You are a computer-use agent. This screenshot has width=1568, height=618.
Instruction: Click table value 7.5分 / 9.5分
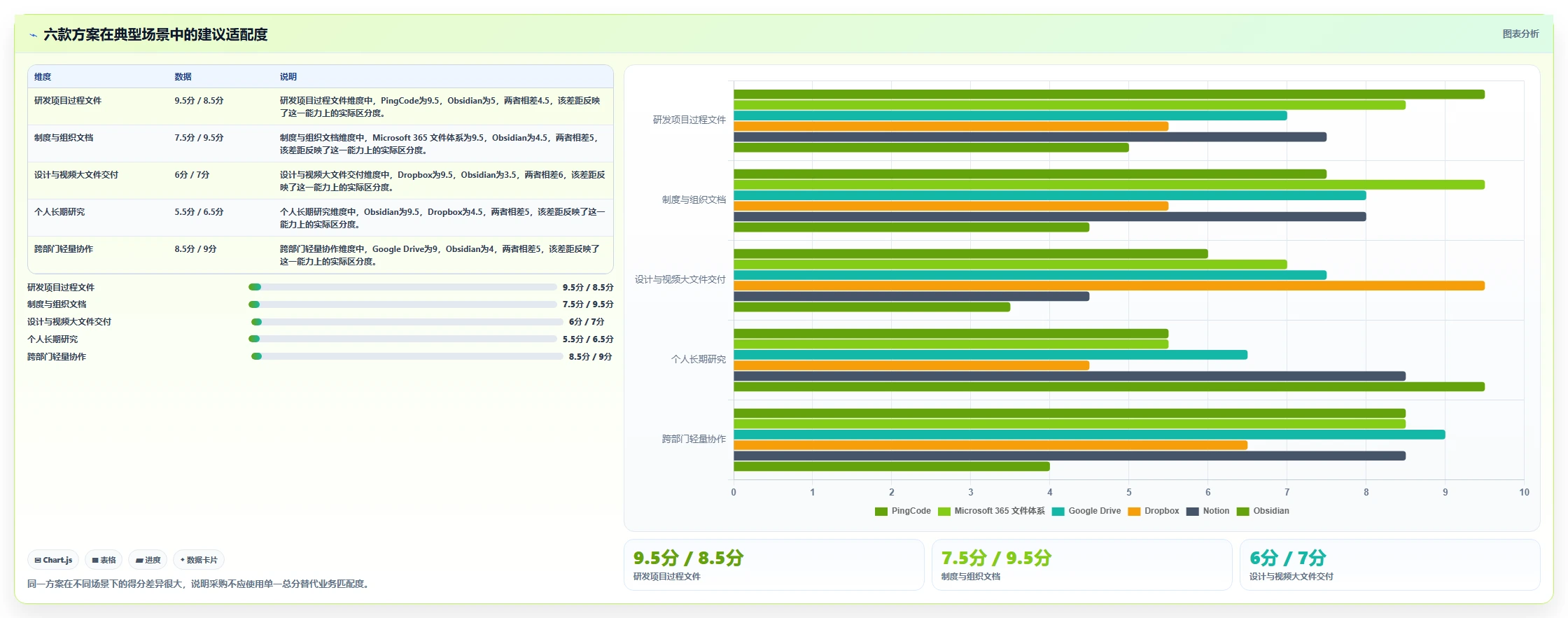(199, 138)
